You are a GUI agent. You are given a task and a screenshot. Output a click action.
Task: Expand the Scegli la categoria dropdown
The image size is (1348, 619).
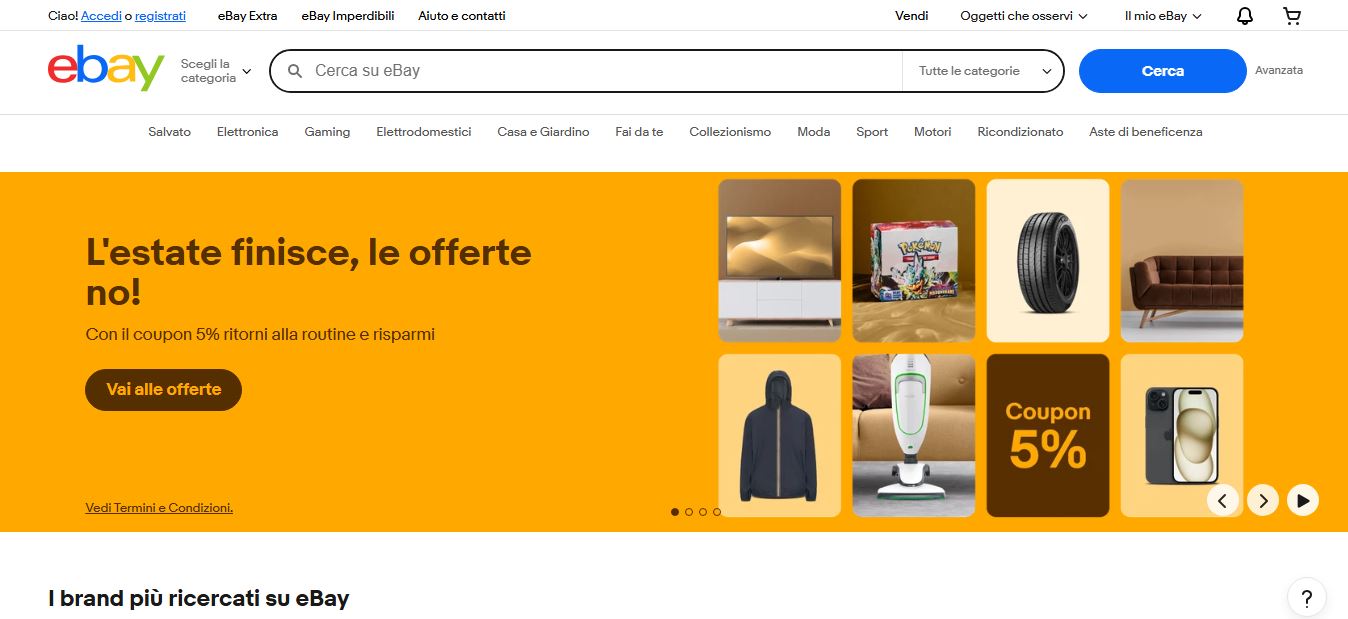tap(216, 71)
